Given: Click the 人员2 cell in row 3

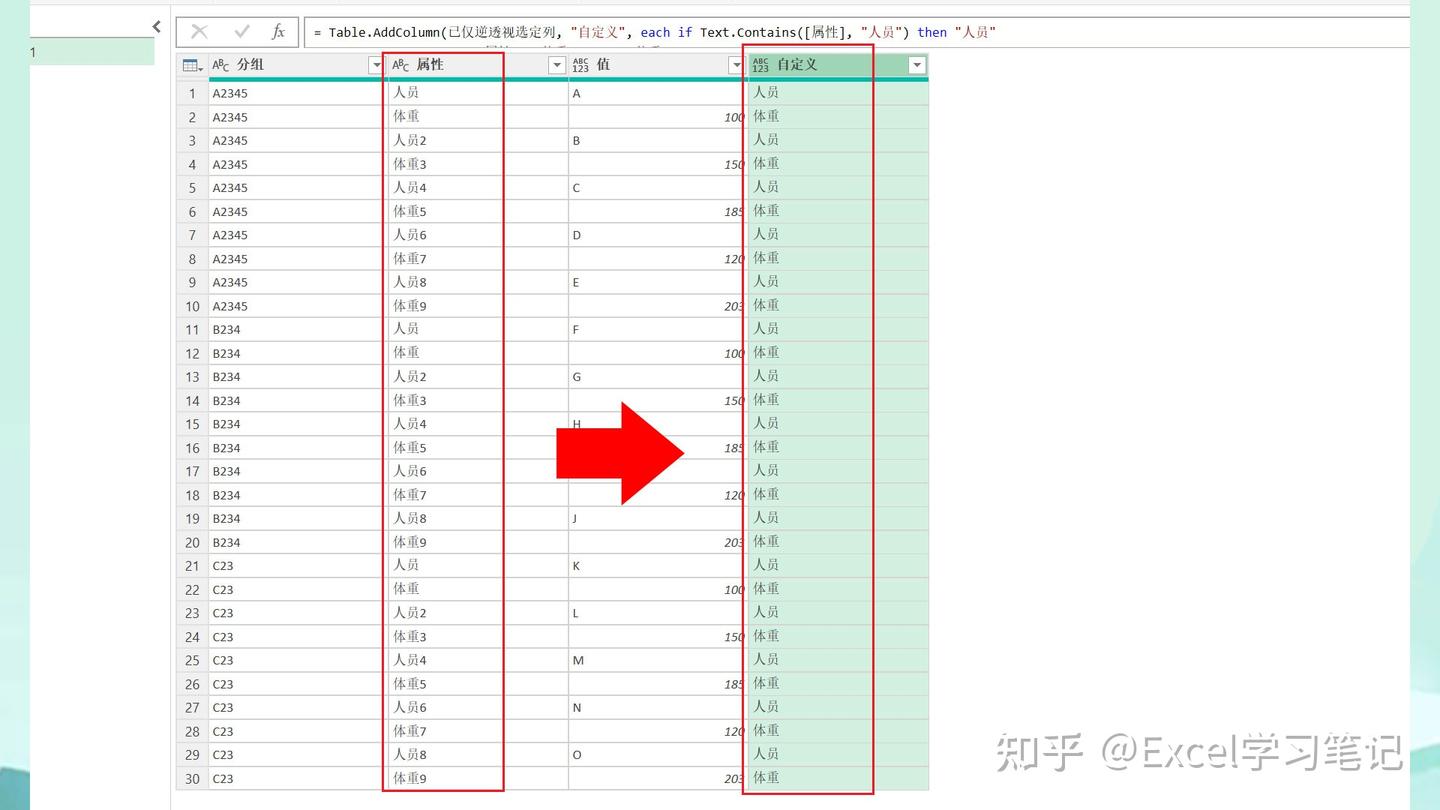Looking at the screenshot, I should 477,140.
